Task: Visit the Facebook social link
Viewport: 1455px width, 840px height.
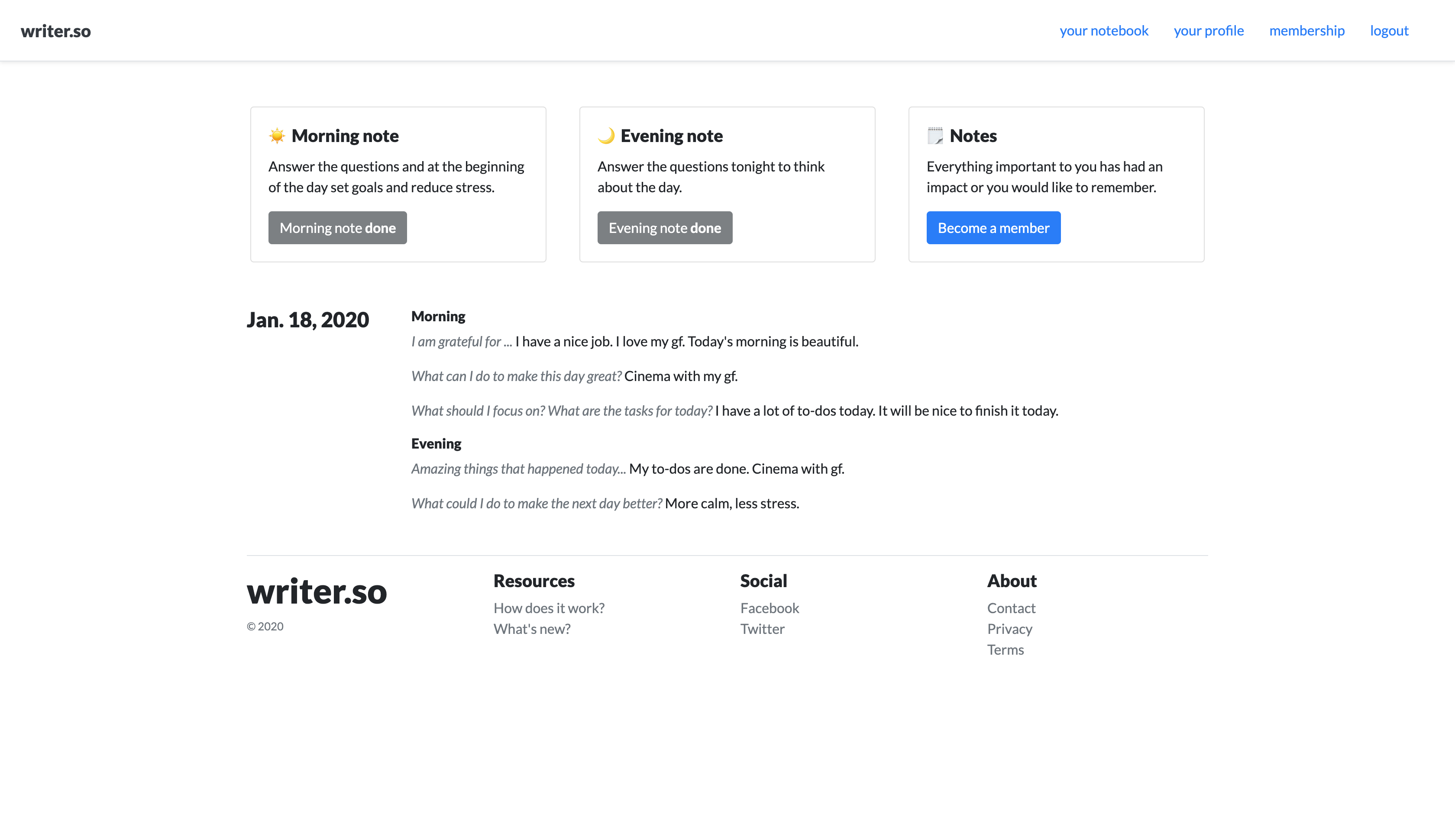Action: click(770, 608)
